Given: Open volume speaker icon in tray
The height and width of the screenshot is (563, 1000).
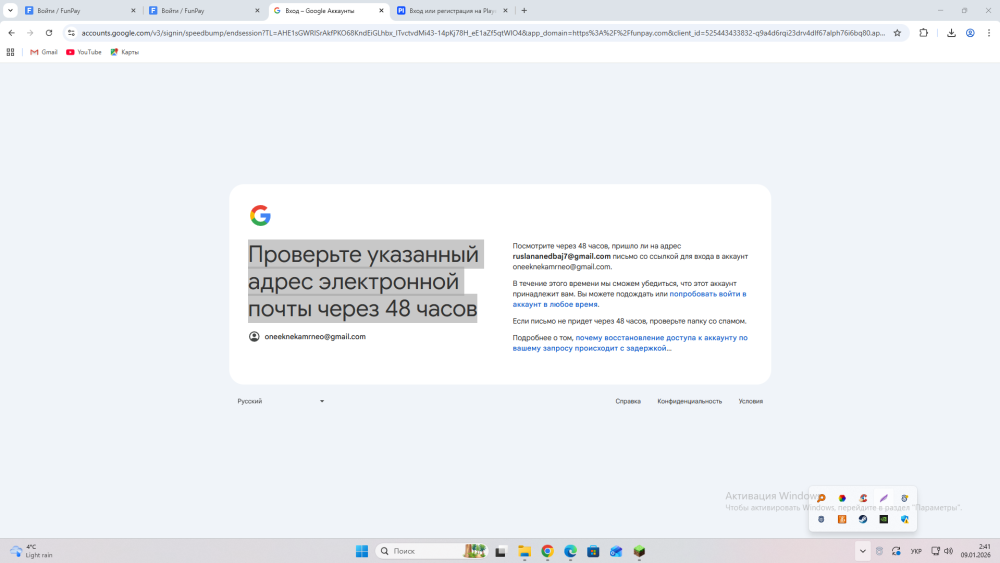Looking at the screenshot, I should [x=948, y=551].
